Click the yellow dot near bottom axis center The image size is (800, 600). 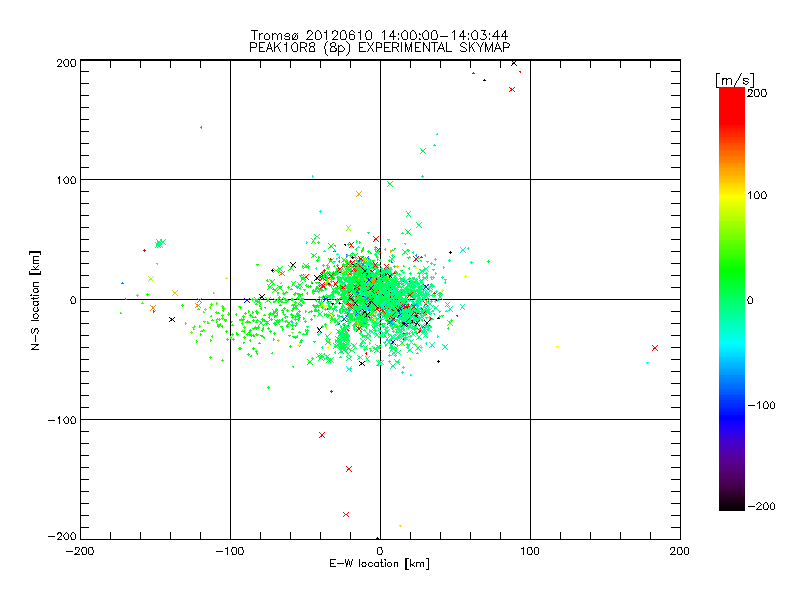click(x=400, y=526)
